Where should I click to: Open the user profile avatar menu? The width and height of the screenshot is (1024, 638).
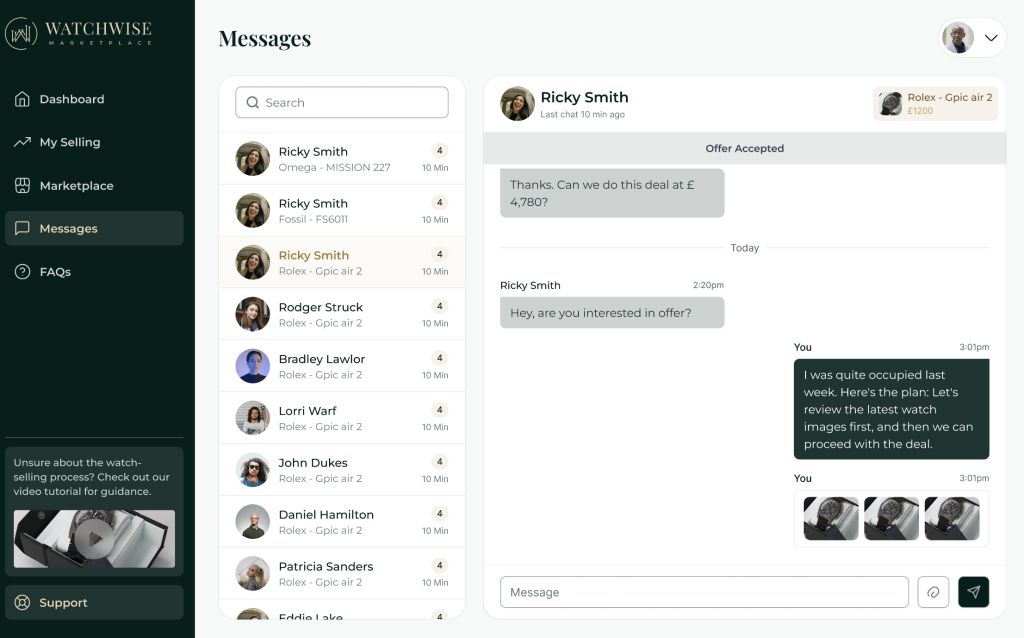pyautogui.click(x=958, y=38)
